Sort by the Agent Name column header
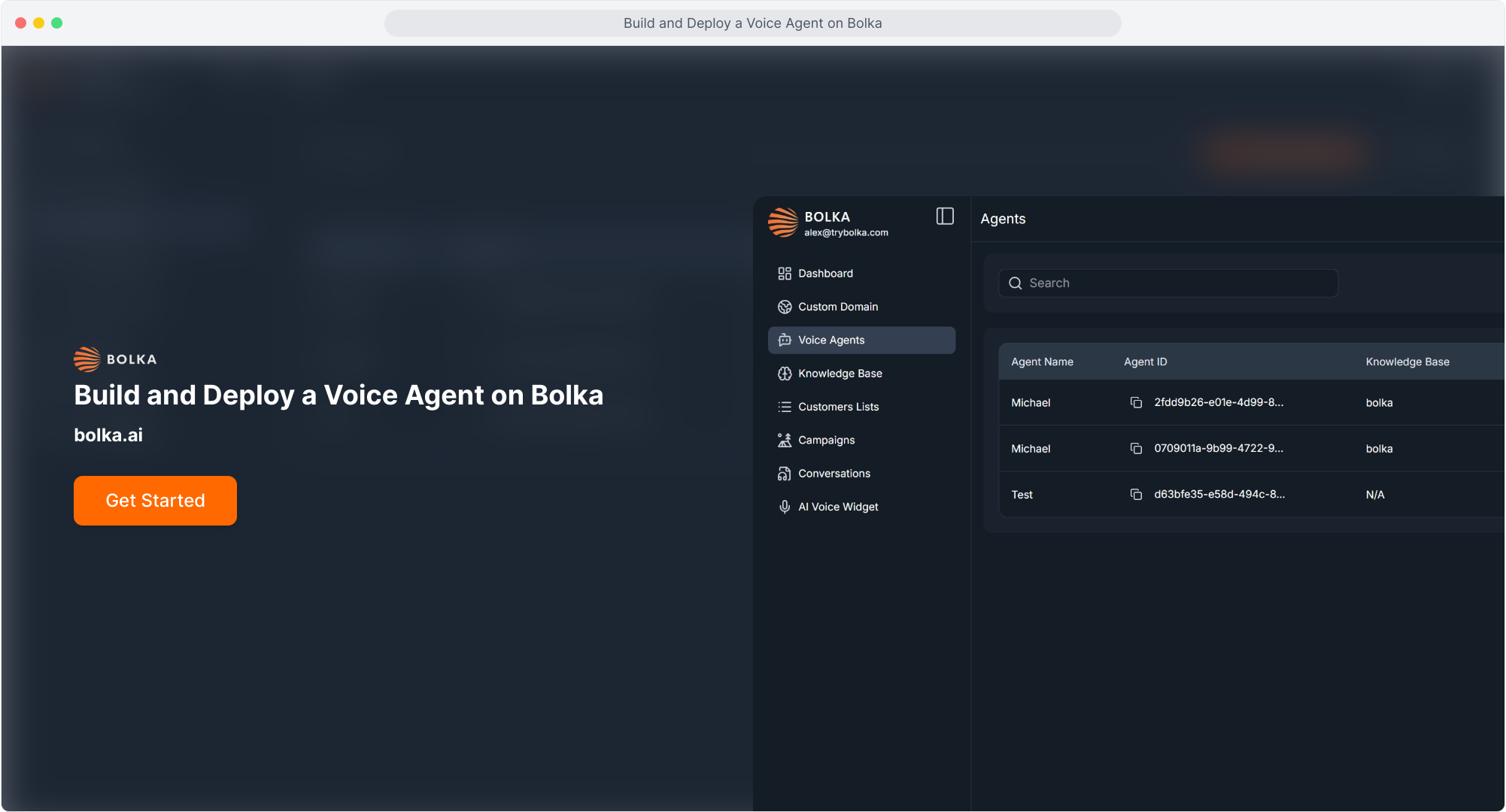 pos(1042,362)
